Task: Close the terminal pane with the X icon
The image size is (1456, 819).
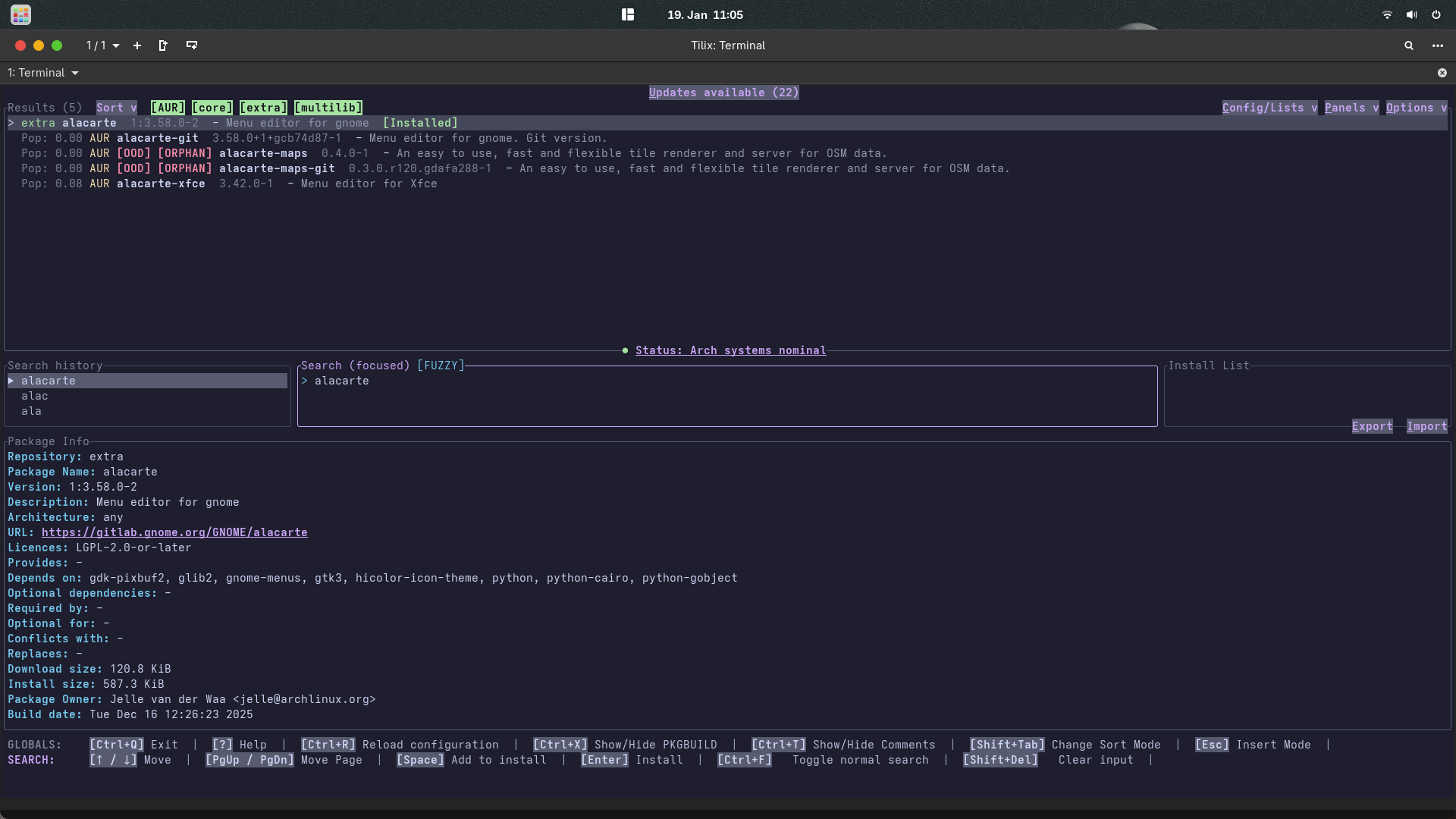Action: pyautogui.click(x=1442, y=73)
